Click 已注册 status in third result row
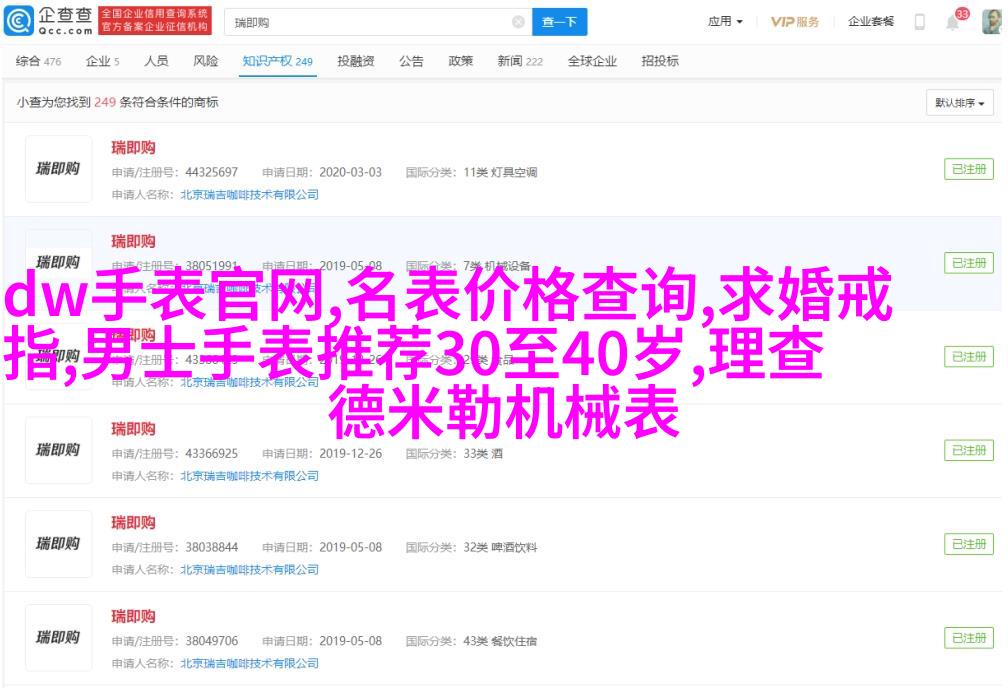The image size is (1008, 692). [969, 357]
